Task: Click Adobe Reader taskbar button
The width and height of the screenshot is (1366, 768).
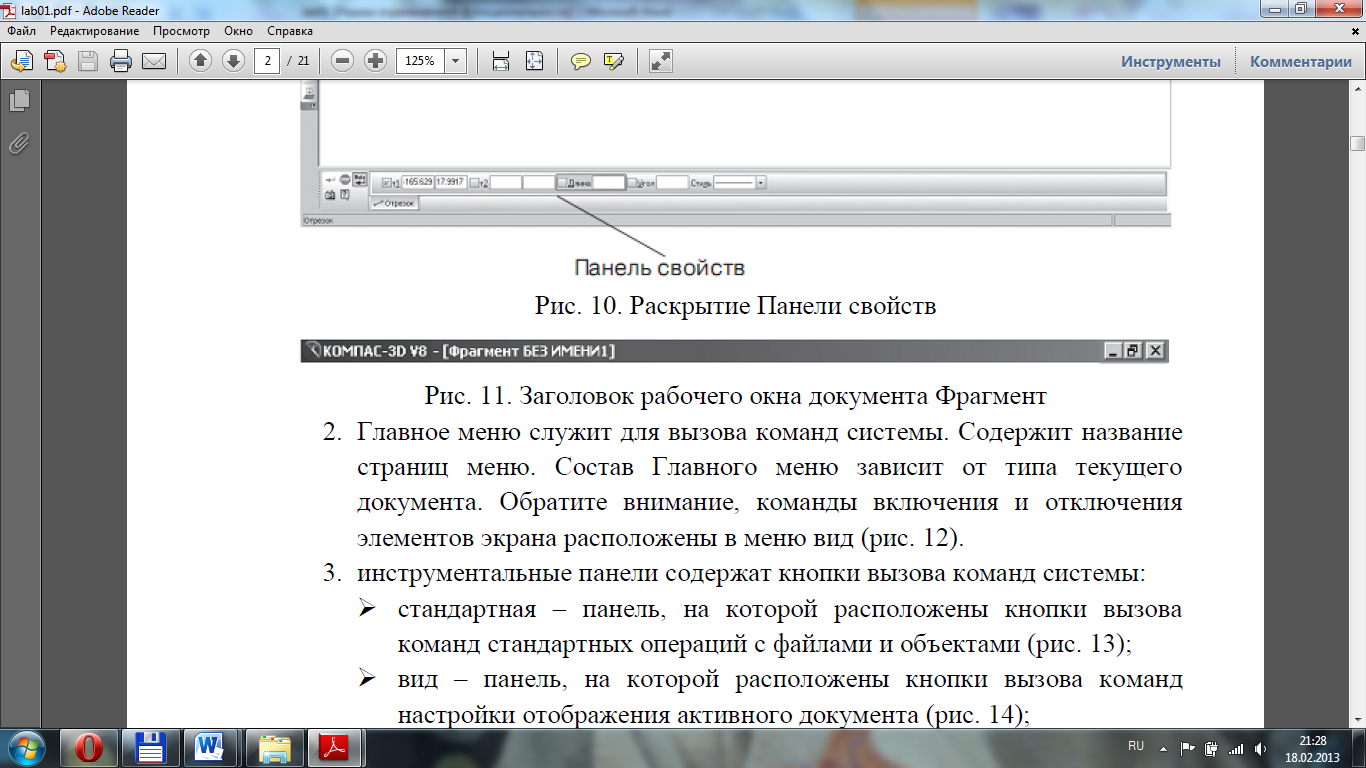Action: tap(332, 748)
